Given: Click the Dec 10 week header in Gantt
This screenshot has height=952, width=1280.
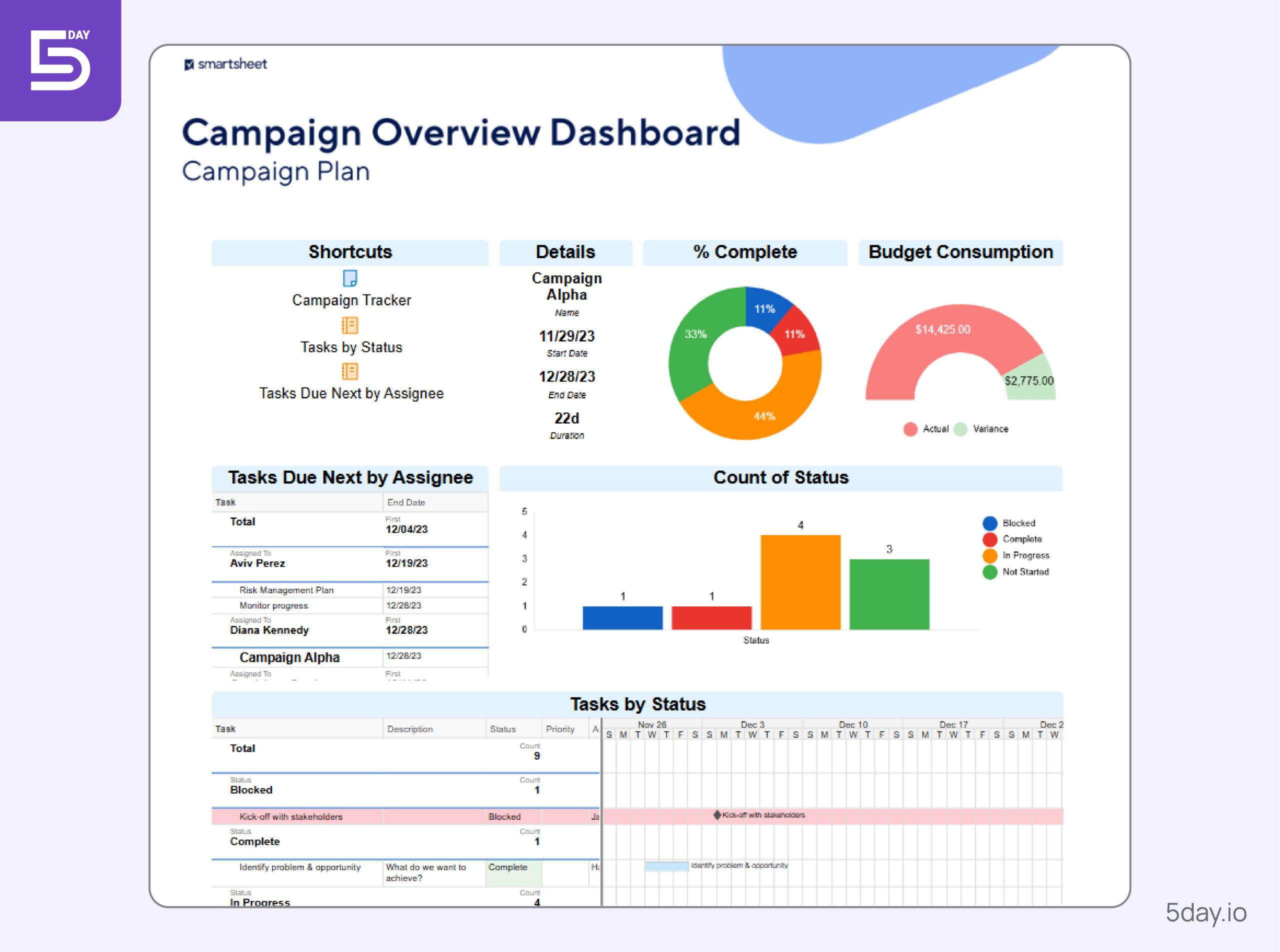Looking at the screenshot, I should pyautogui.click(x=853, y=724).
